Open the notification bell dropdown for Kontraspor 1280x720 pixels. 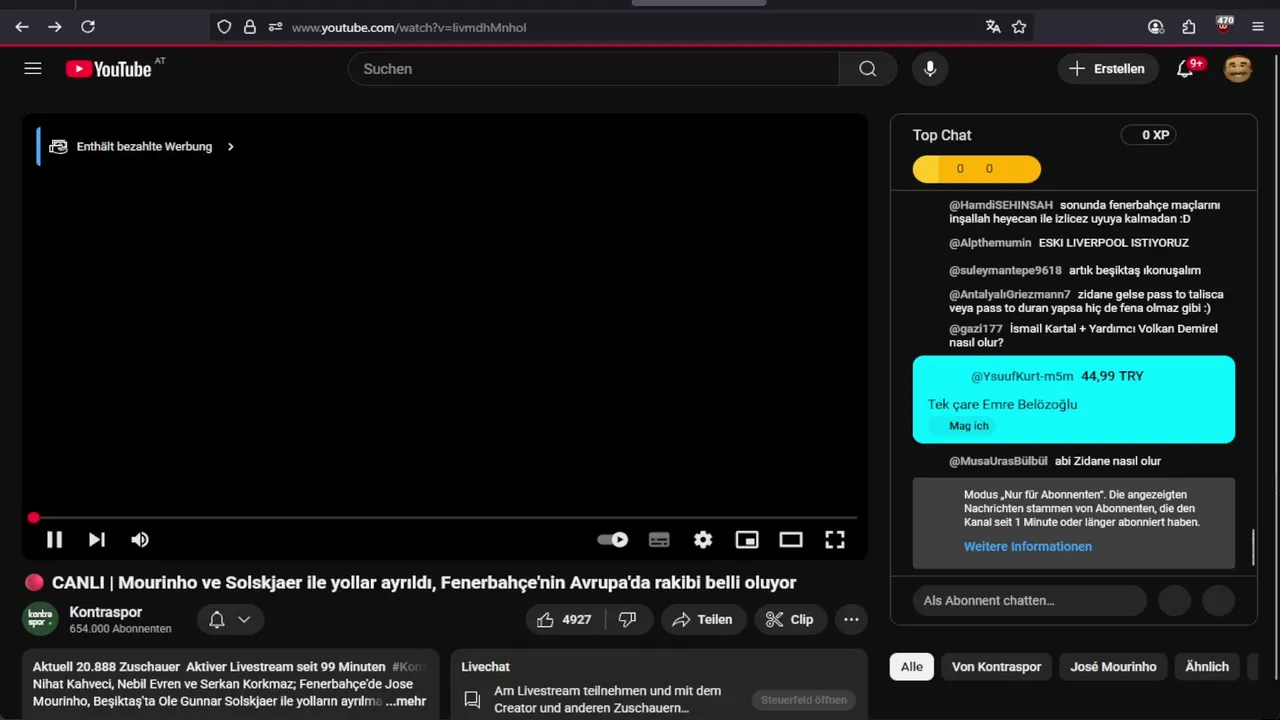[230, 619]
